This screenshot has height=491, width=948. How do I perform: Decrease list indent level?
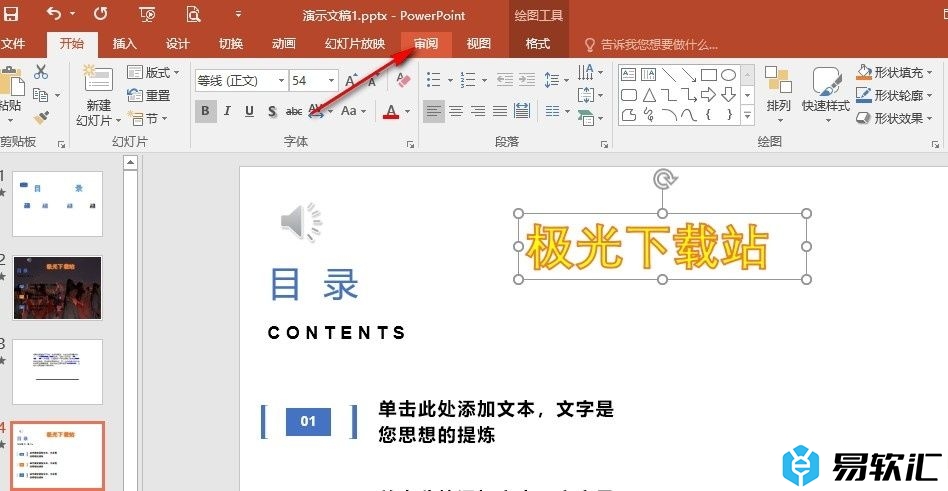coord(505,80)
